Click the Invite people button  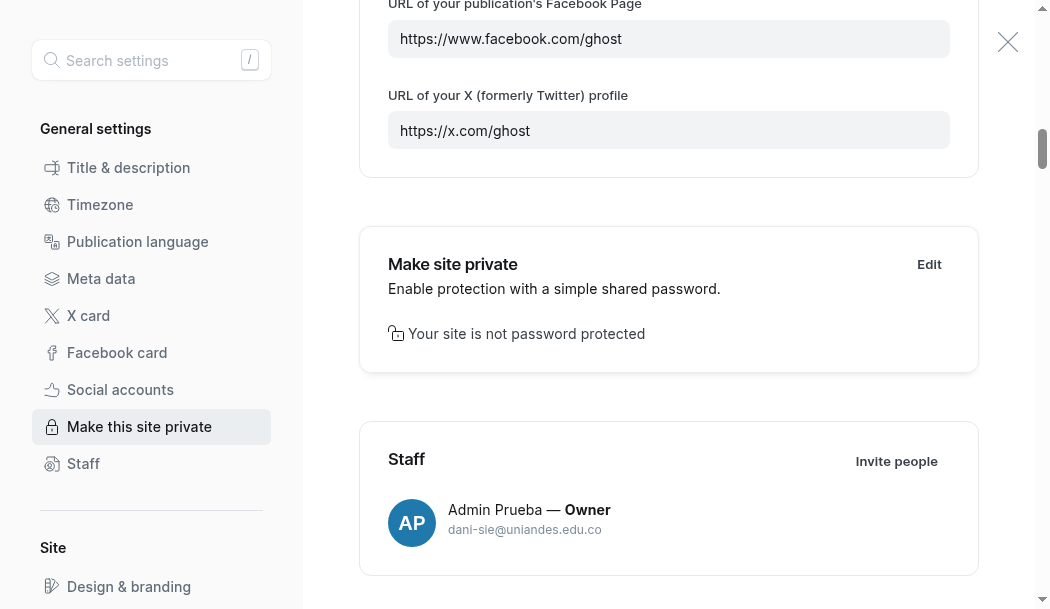point(896,462)
